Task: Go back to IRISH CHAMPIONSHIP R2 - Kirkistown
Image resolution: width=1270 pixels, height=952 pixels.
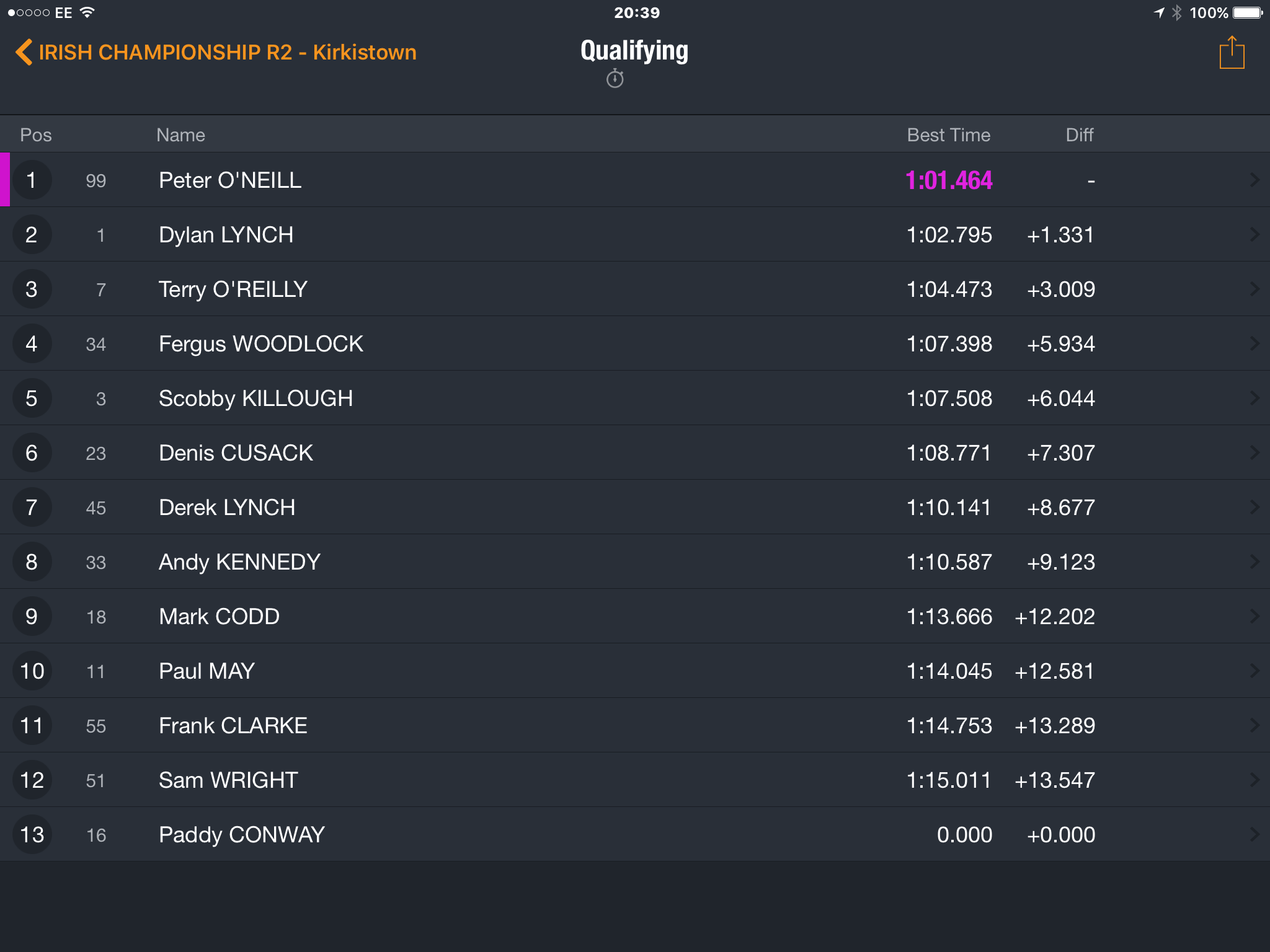Action: (x=228, y=52)
